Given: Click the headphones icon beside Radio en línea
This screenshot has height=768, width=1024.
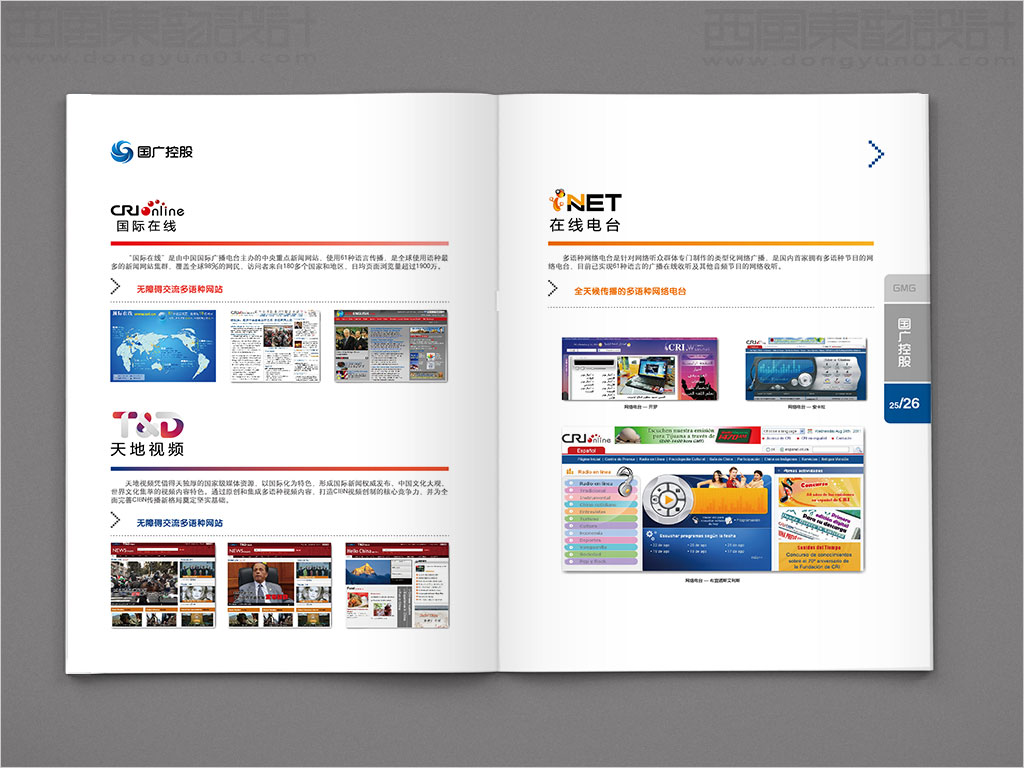Looking at the screenshot, I should (x=626, y=482).
